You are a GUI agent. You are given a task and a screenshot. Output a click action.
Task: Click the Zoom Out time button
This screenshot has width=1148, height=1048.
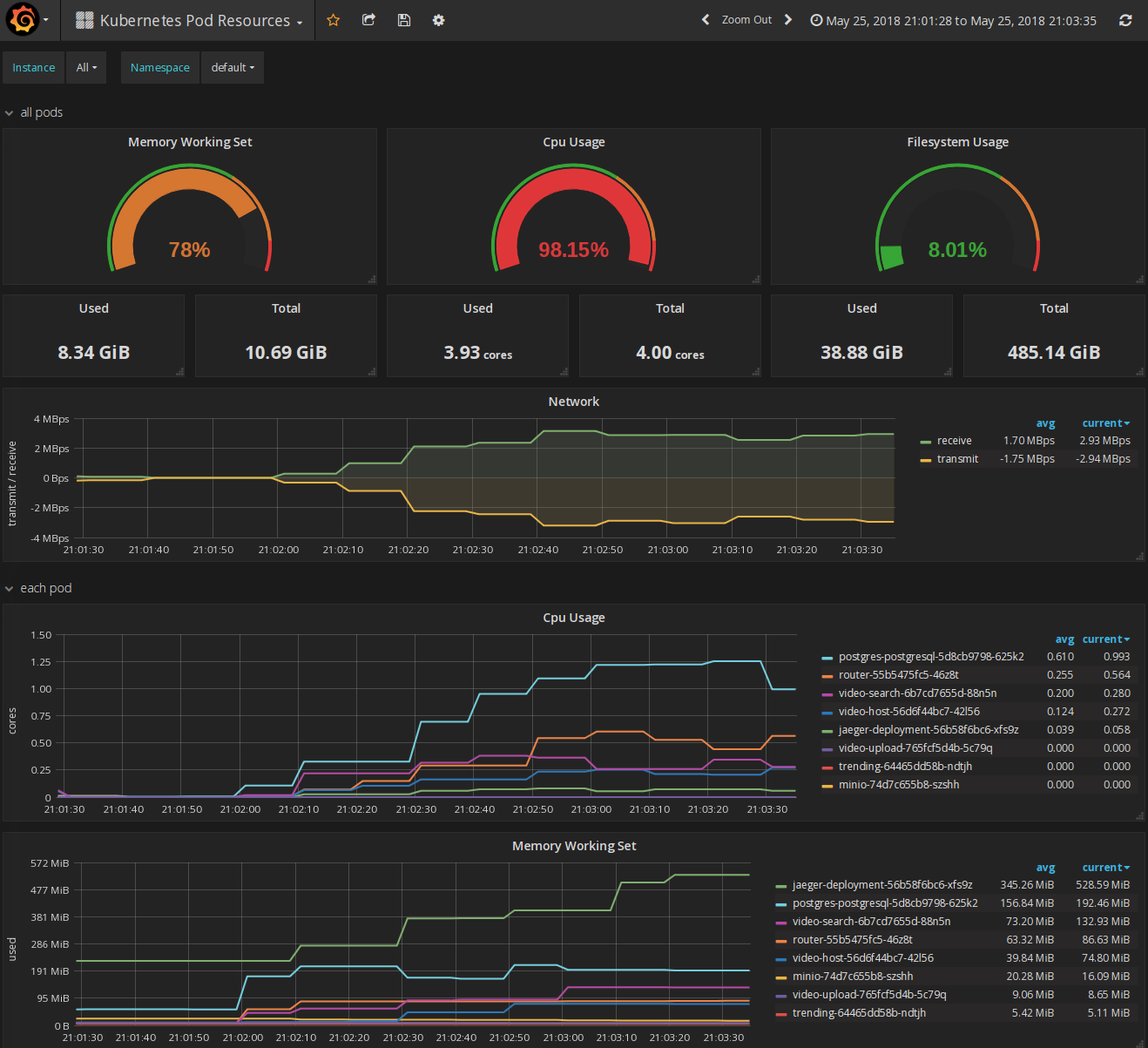[746, 20]
